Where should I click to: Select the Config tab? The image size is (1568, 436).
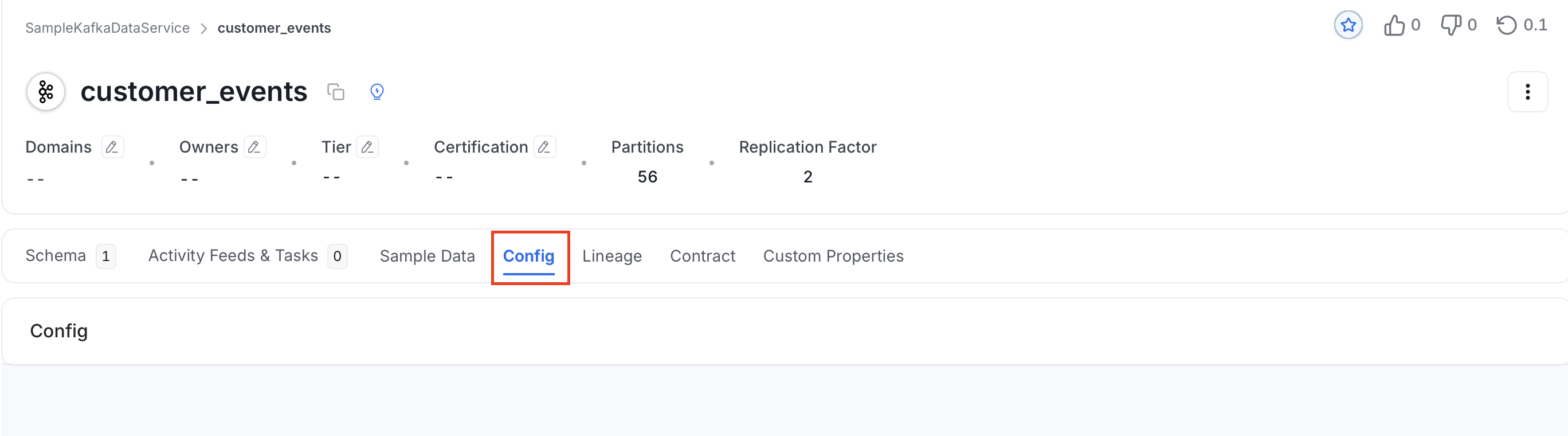(x=528, y=256)
